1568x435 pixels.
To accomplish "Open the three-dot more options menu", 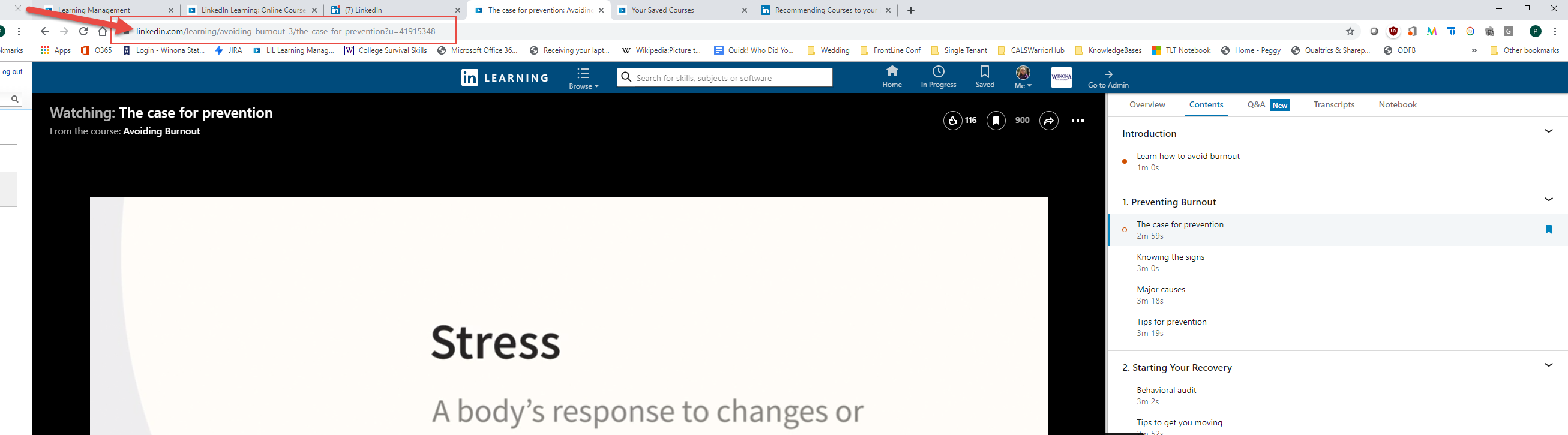I will [x=1077, y=121].
